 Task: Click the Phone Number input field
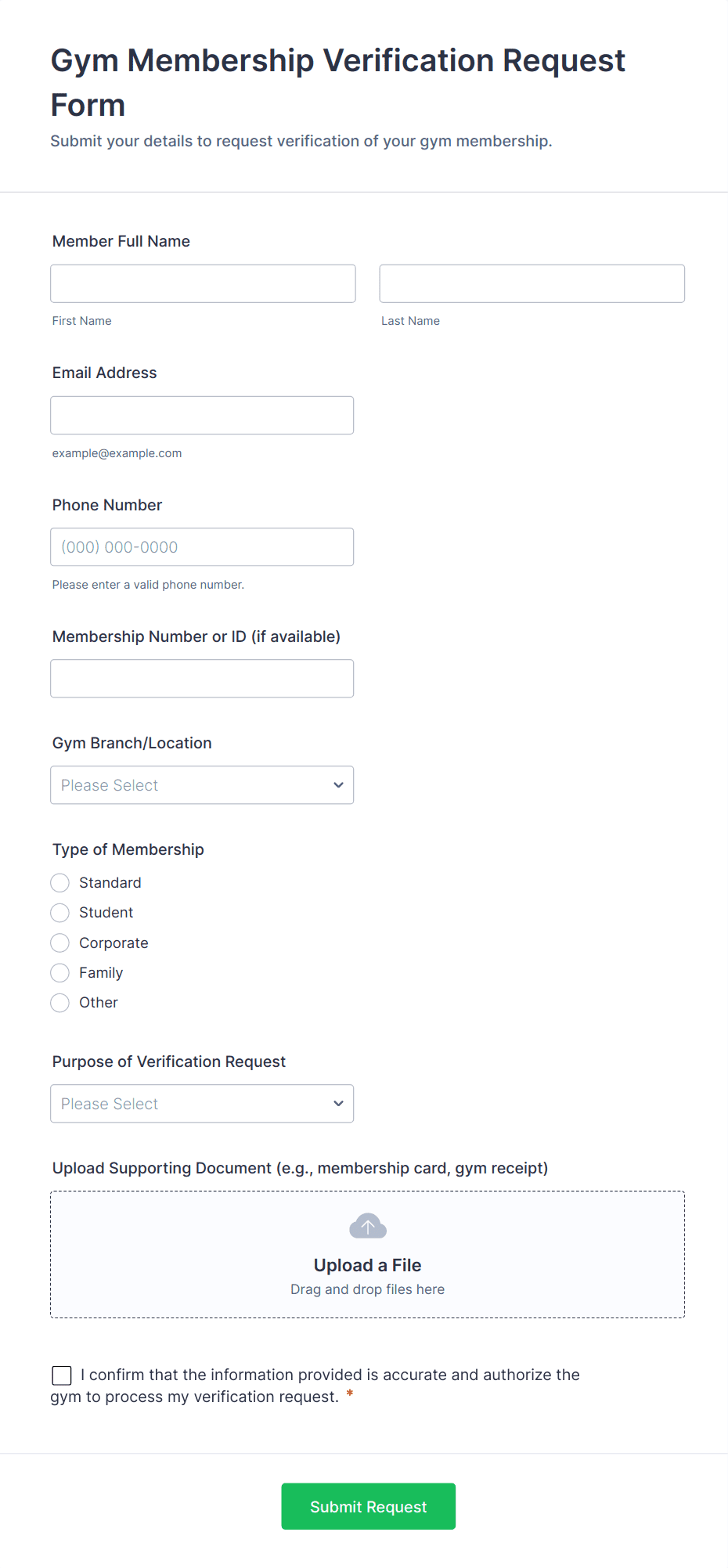coord(202,547)
